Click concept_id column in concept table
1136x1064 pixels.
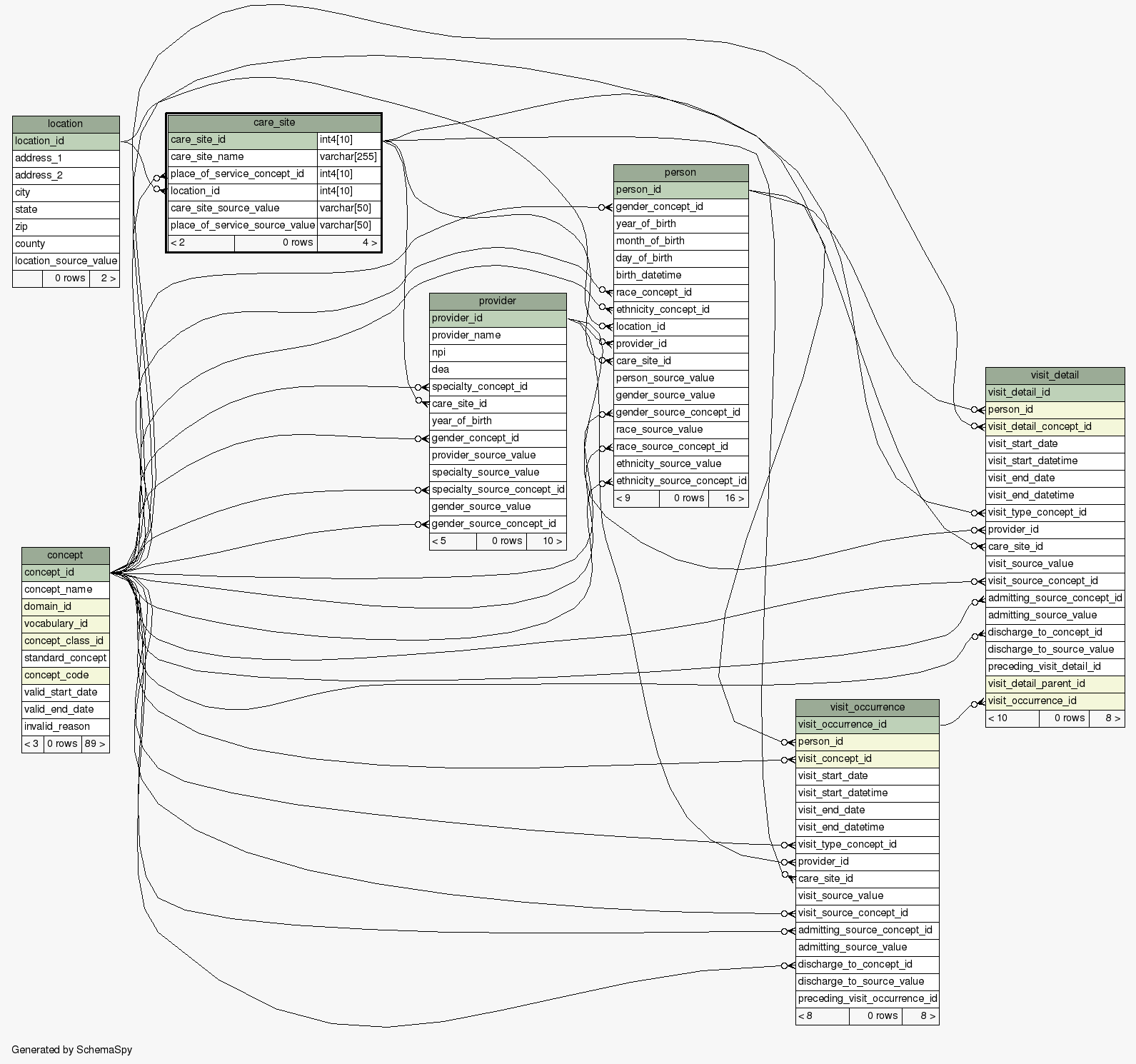[65, 573]
